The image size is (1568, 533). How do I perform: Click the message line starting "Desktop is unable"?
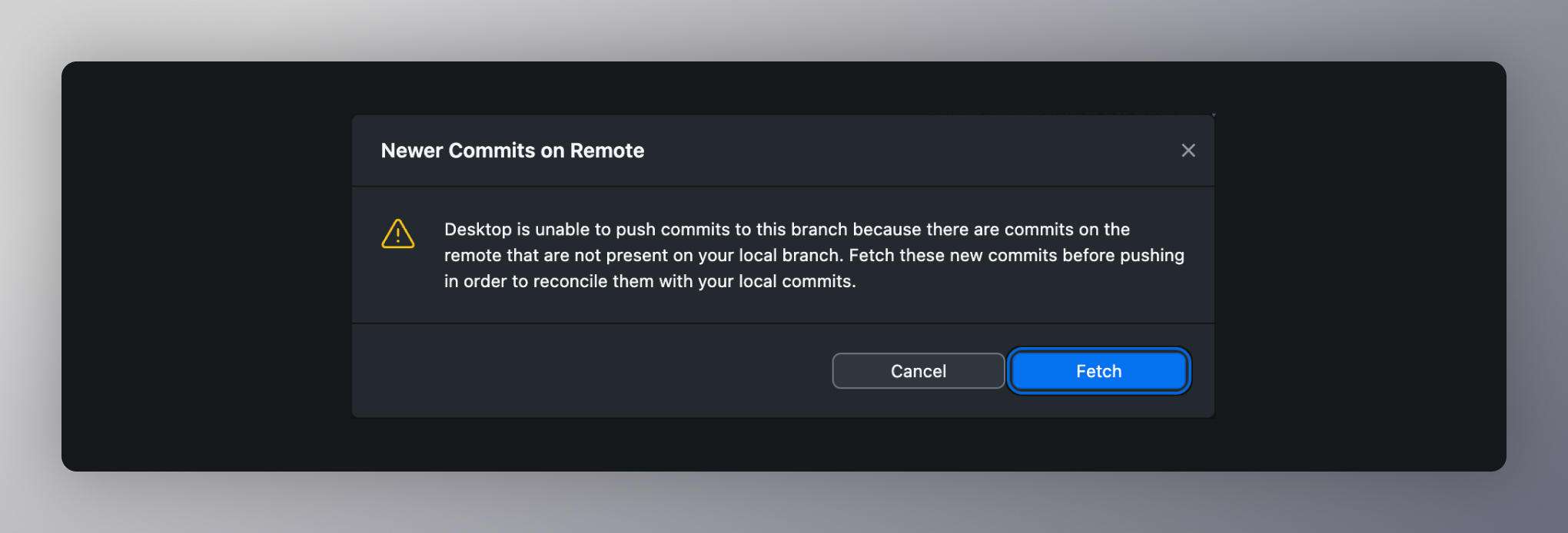point(787,230)
